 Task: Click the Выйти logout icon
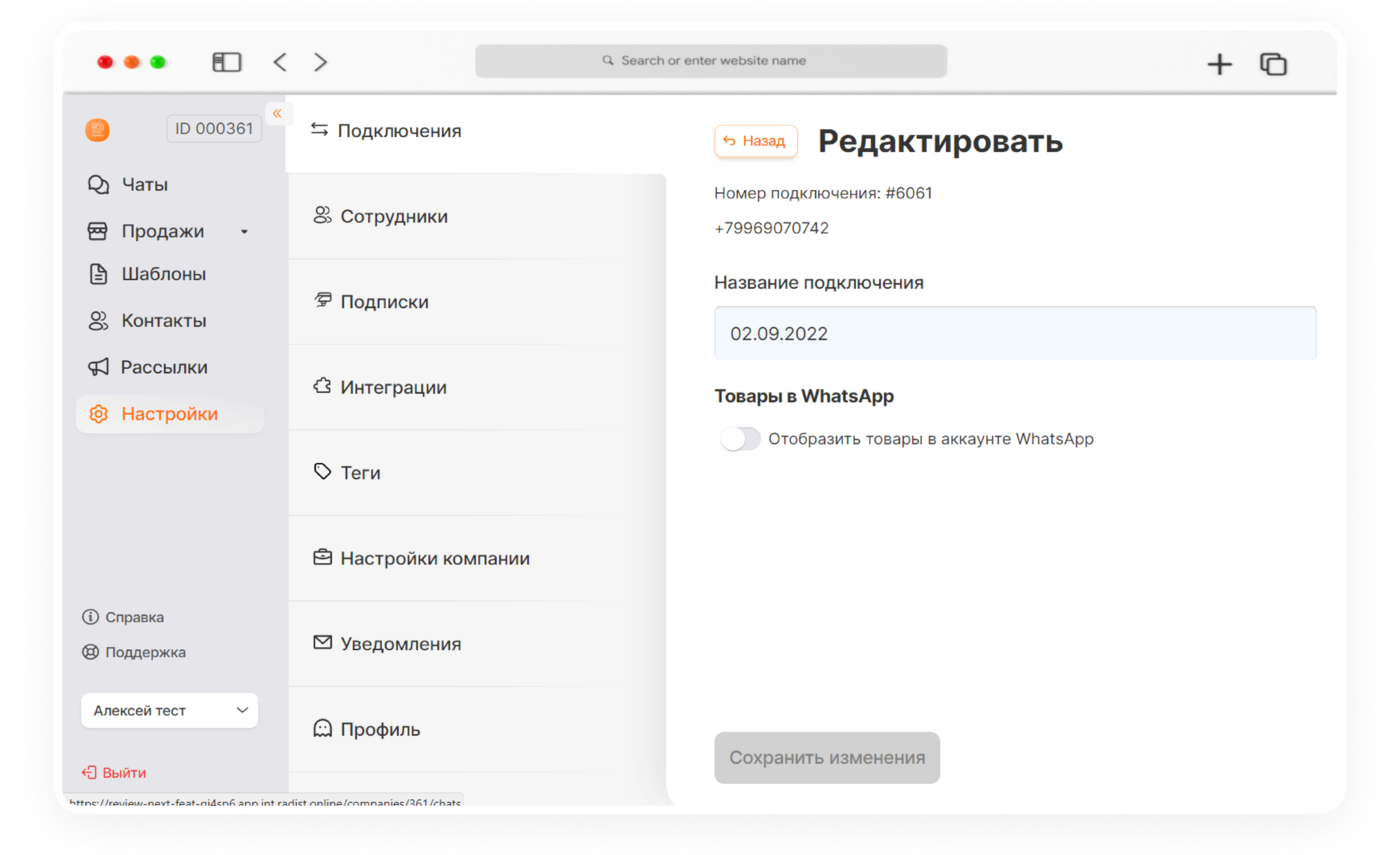click(x=89, y=773)
